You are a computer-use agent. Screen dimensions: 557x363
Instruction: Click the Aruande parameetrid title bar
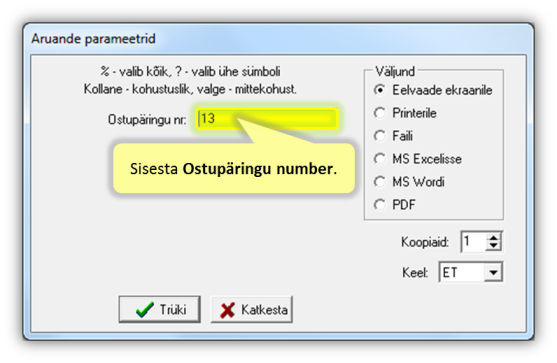tap(278, 39)
